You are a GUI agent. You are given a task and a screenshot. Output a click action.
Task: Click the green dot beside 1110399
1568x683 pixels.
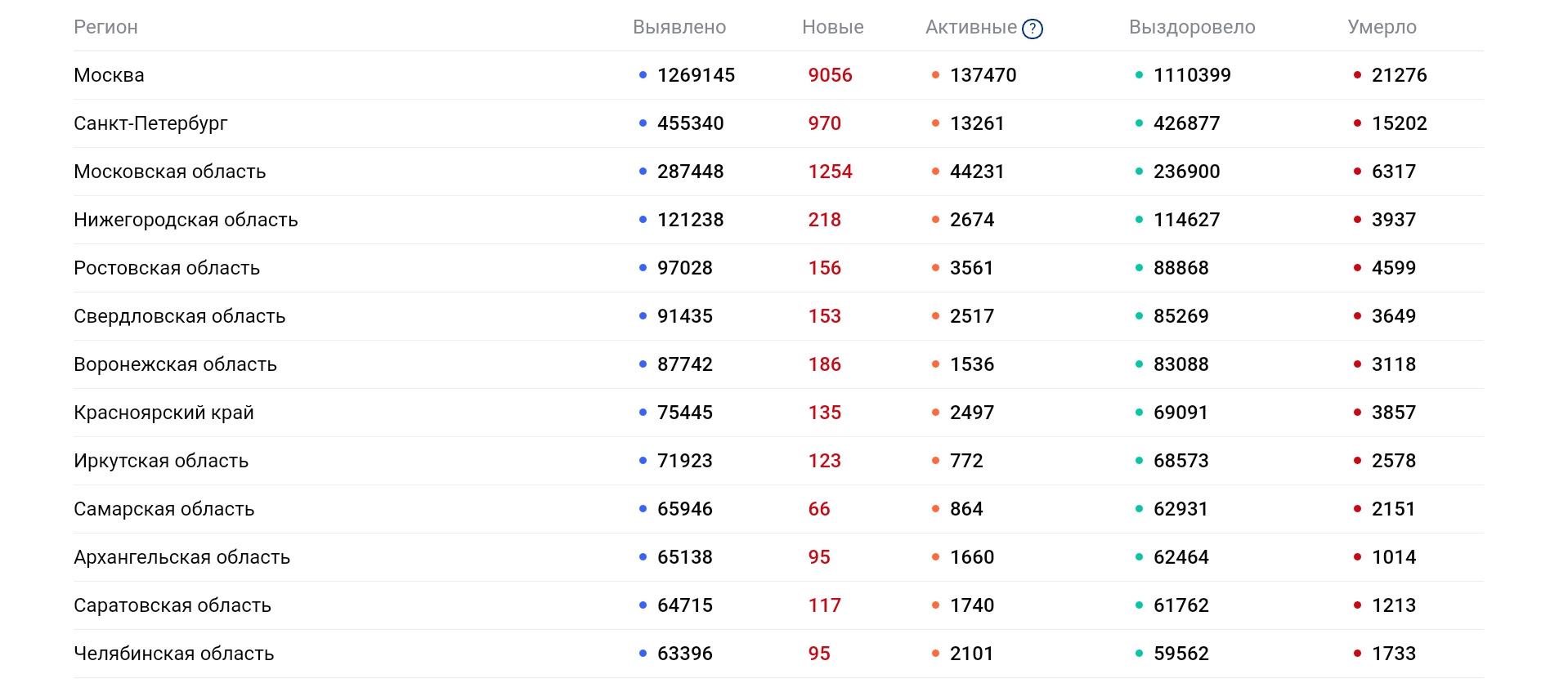(x=1139, y=75)
